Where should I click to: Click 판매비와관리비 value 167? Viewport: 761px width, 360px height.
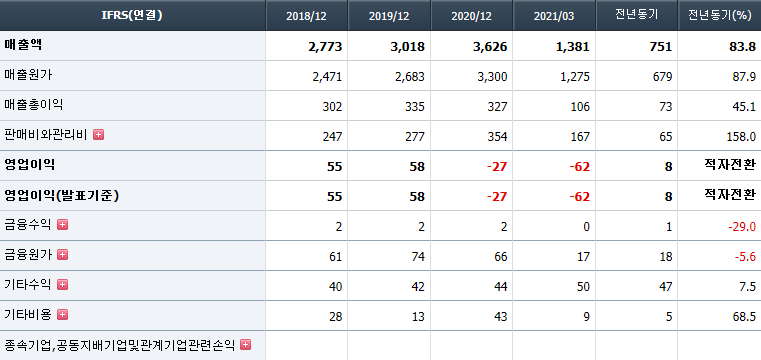point(580,137)
